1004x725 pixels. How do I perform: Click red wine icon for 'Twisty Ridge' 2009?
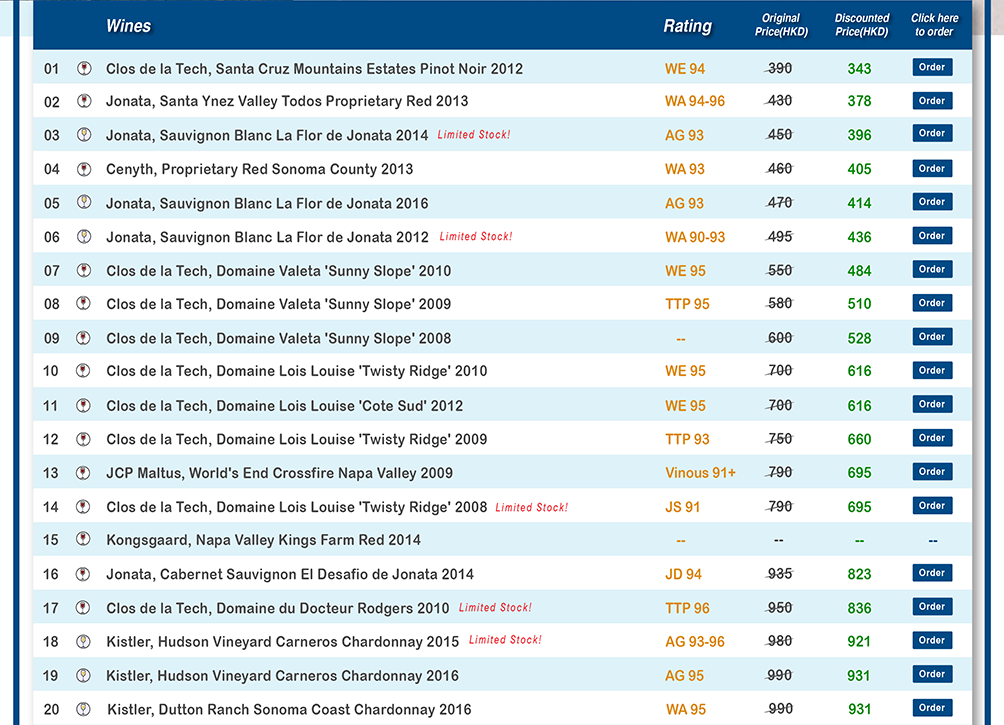pyautogui.click(x=83, y=439)
